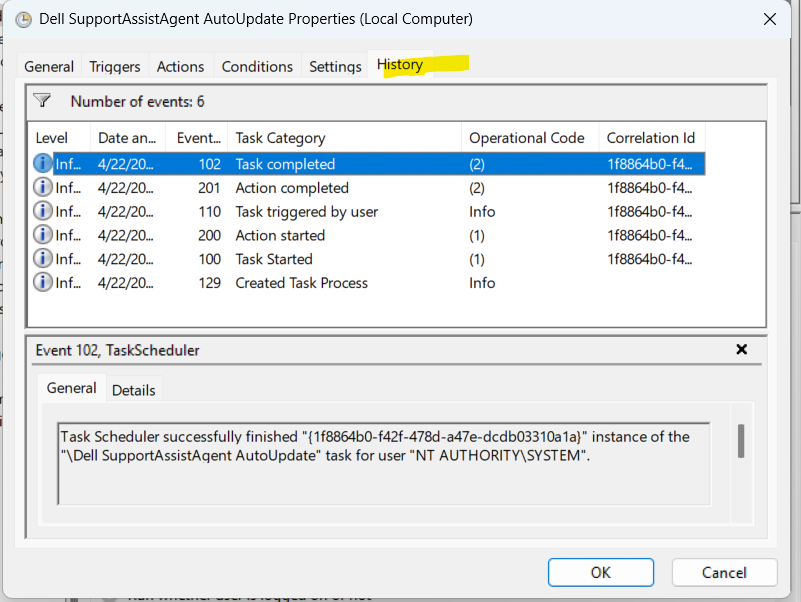Click operational code (2) in Action completed row

click(x=477, y=188)
